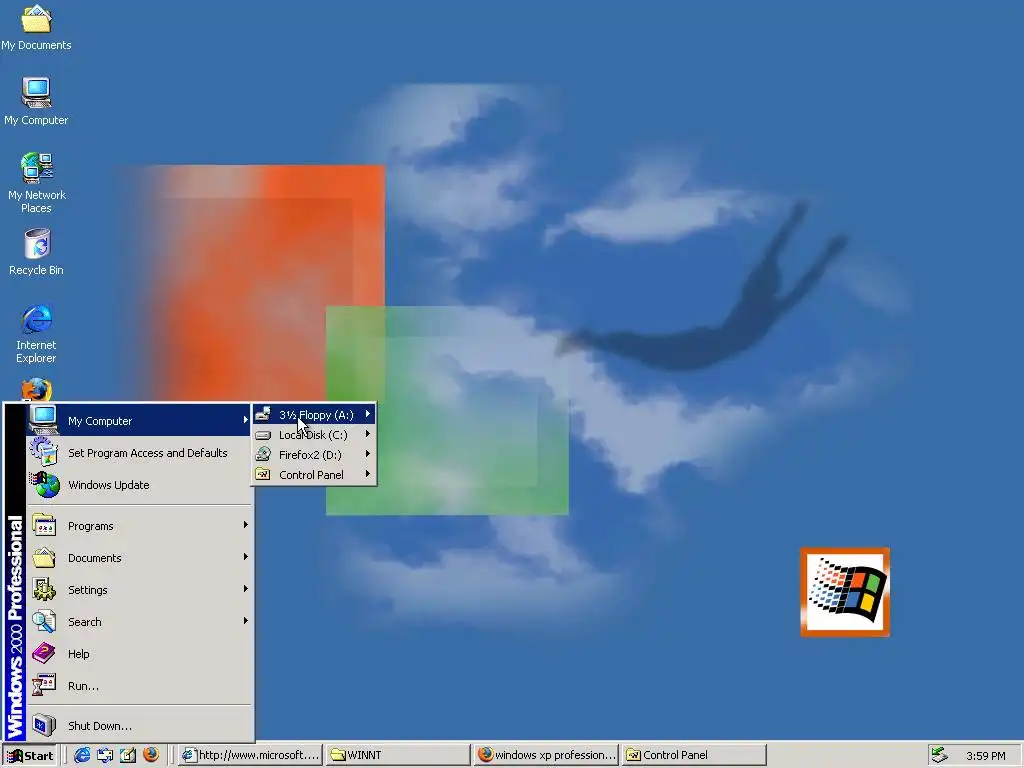Expand the Programs submenu arrow
The height and width of the screenshot is (768, 1024).
click(x=246, y=524)
